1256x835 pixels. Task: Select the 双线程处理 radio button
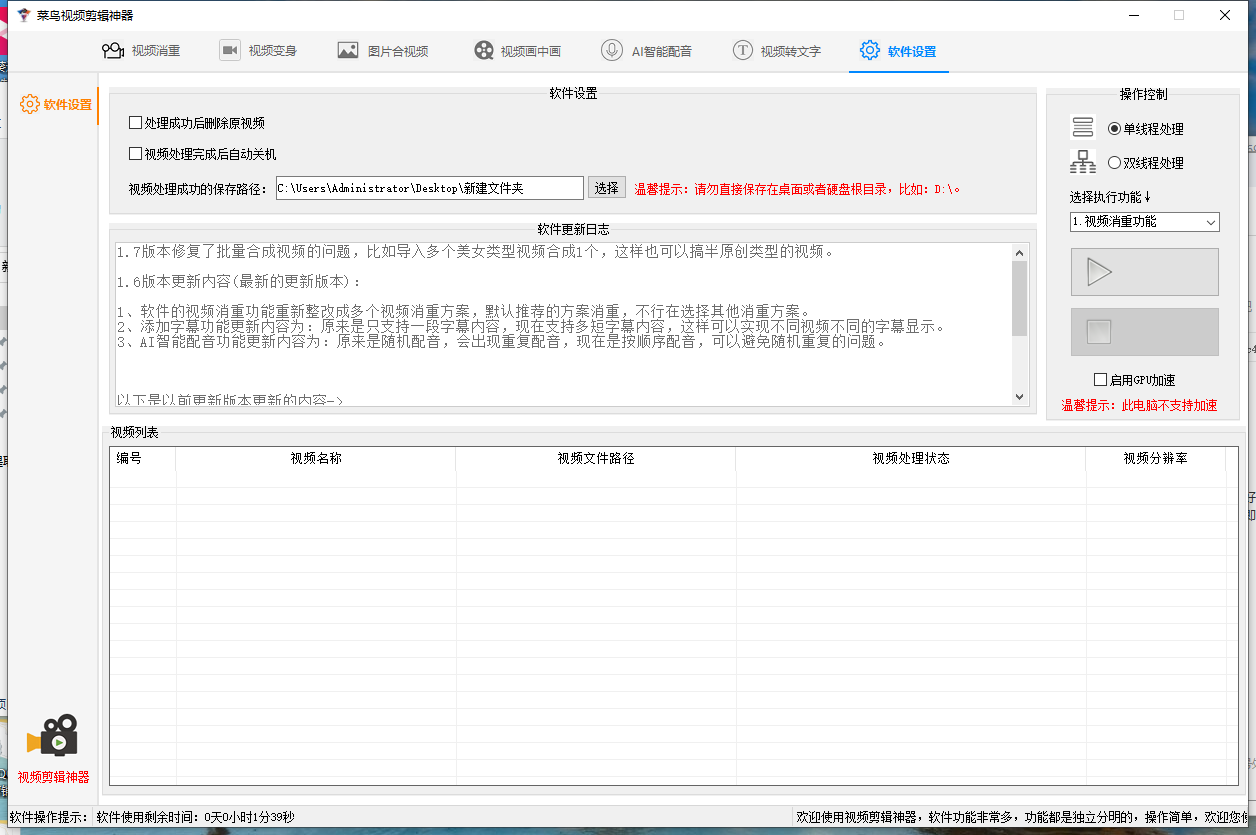tap(1115, 163)
